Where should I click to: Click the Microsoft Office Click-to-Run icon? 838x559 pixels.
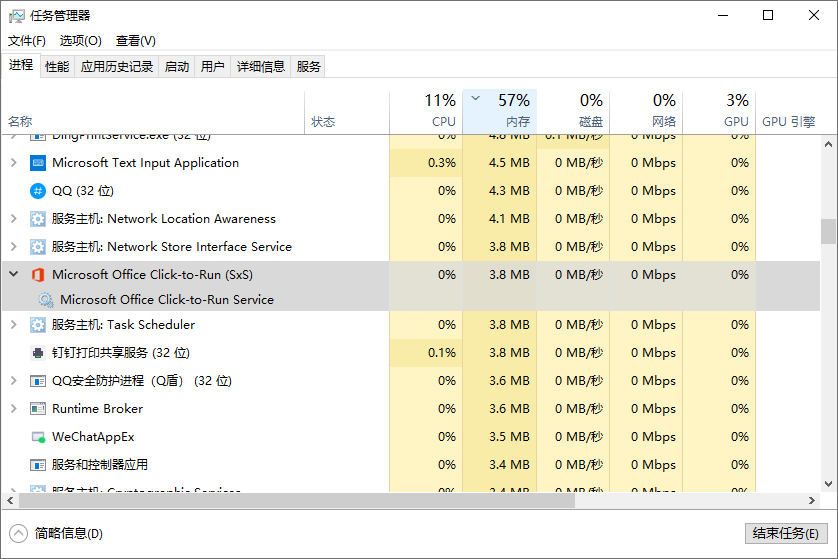[38, 275]
